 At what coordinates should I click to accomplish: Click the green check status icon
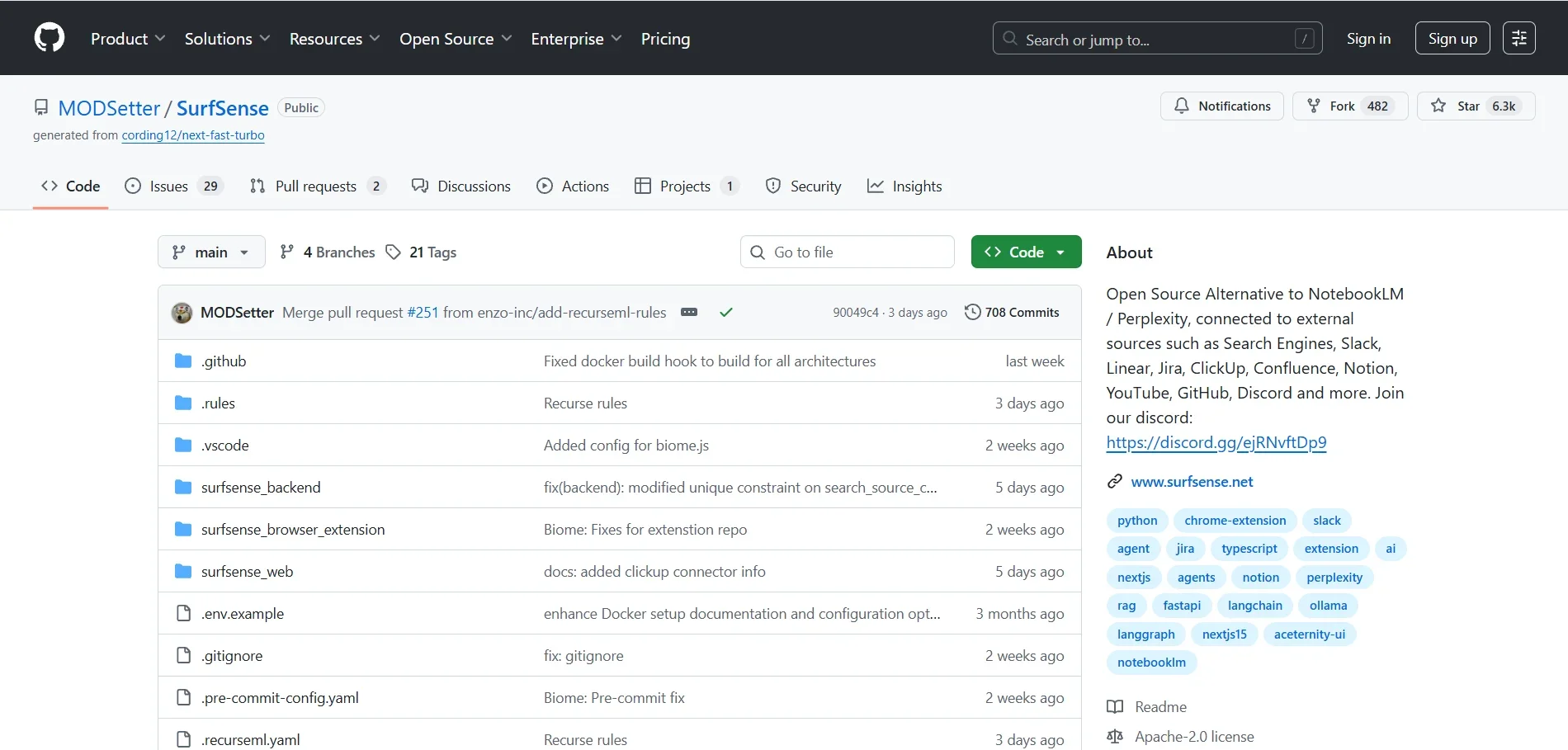pyautogui.click(x=726, y=313)
